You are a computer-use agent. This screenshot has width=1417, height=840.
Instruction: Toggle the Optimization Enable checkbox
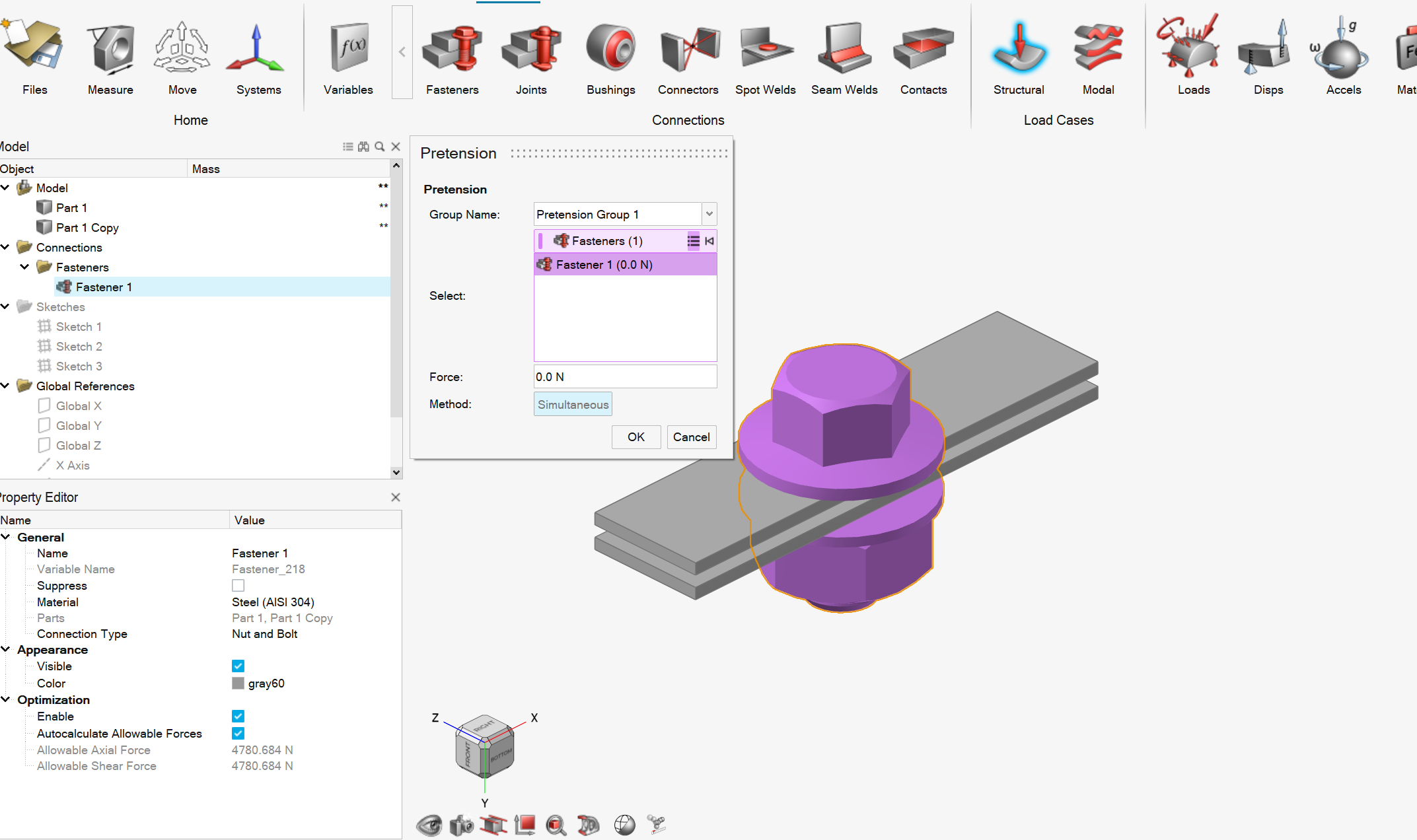[x=238, y=717]
